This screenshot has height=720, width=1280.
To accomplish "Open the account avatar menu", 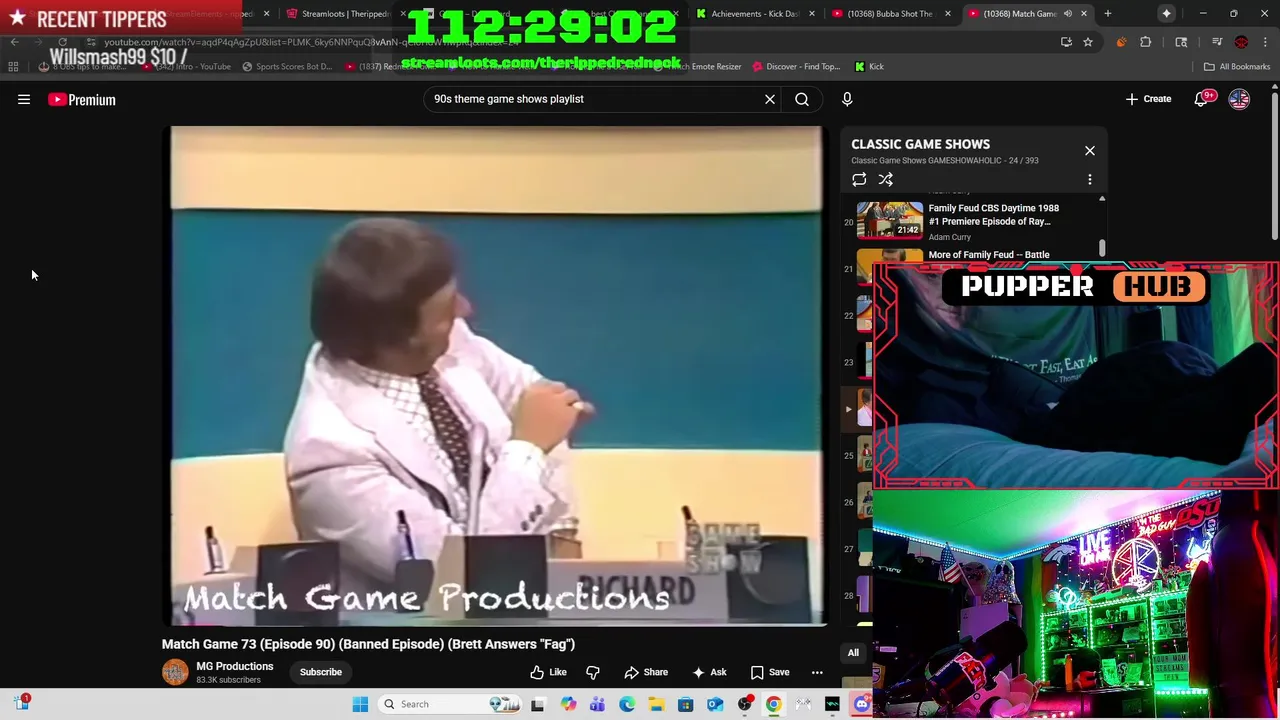I will pyautogui.click(x=1239, y=99).
